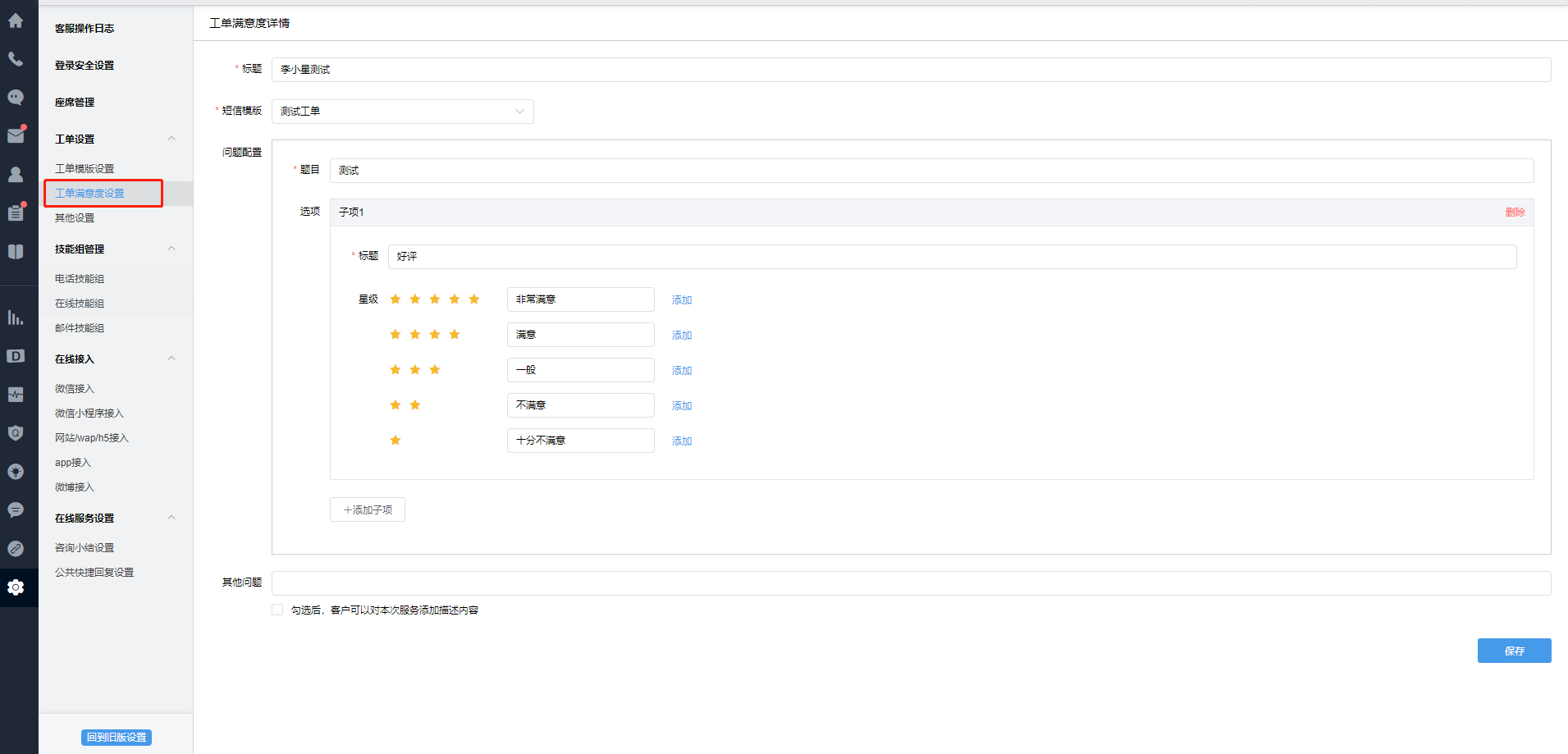Open the customer person icon in sidebar
The image size is (1568, 754).
coord(16,174)
